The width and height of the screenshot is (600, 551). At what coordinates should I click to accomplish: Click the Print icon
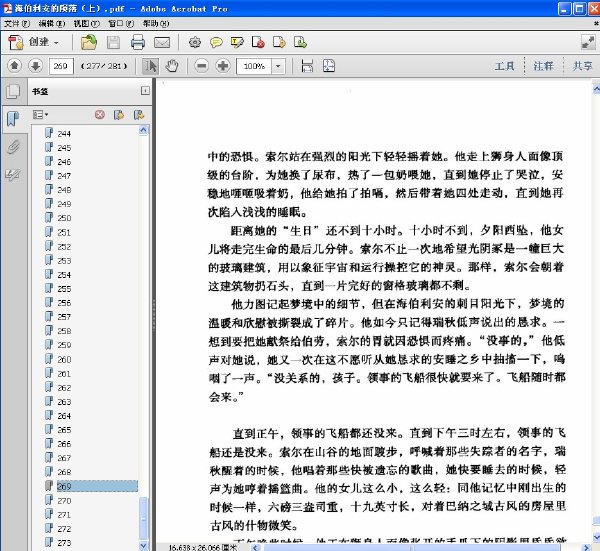(x=138, y=42)
